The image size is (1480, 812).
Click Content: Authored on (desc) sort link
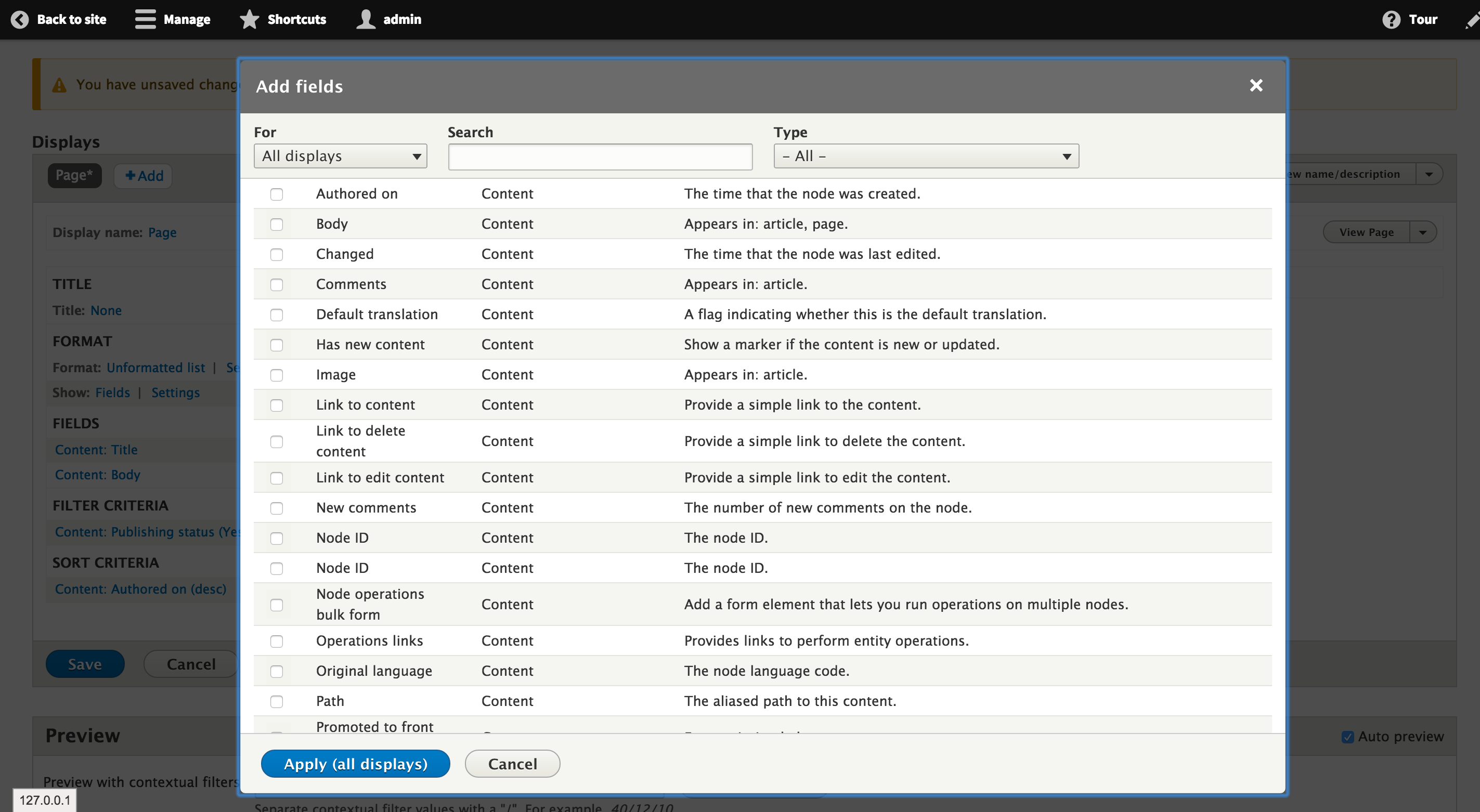tap(141, 589)
